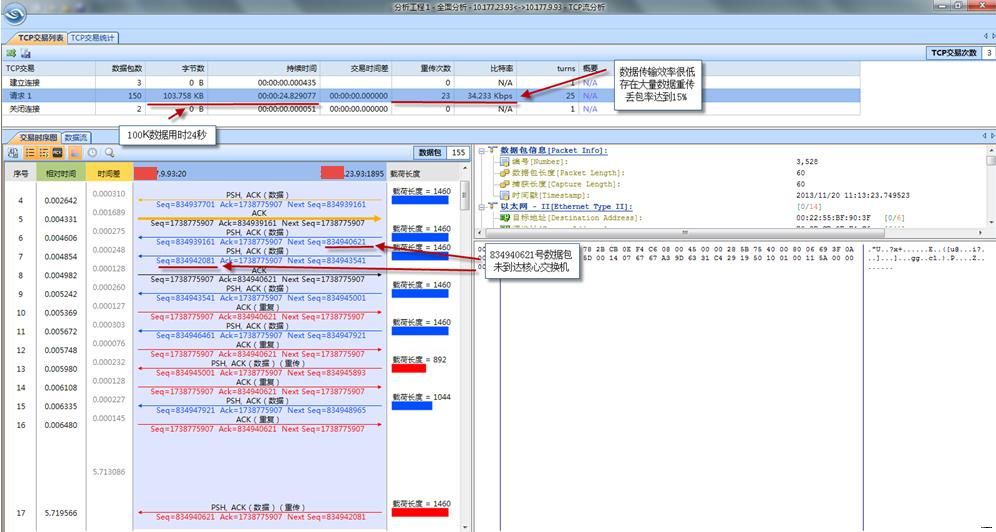
Task: Toggle the first highlighted list-view button
Action: tap(30, 153)
